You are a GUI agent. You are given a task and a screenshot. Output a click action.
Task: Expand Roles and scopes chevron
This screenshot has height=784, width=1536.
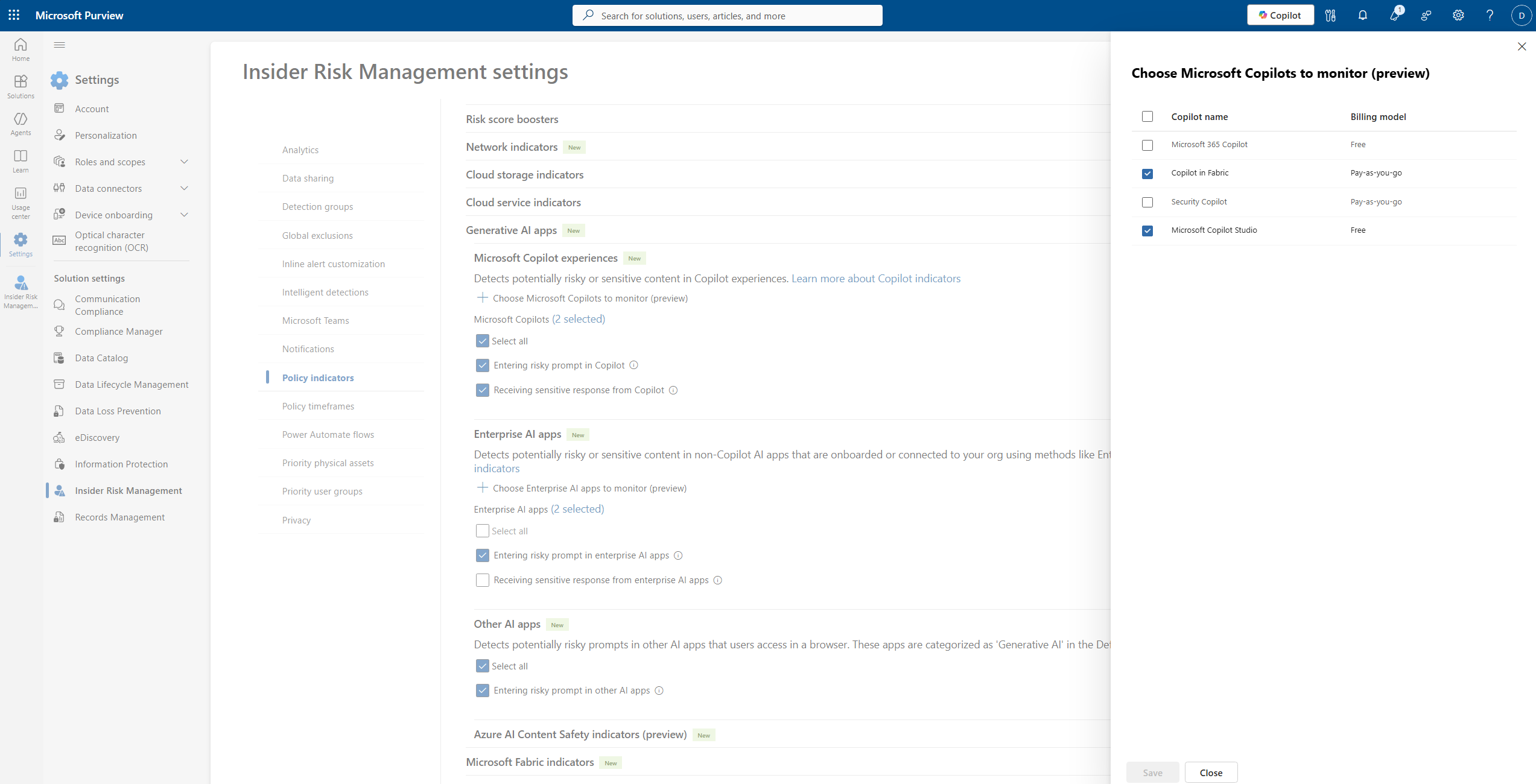[184, 162]
